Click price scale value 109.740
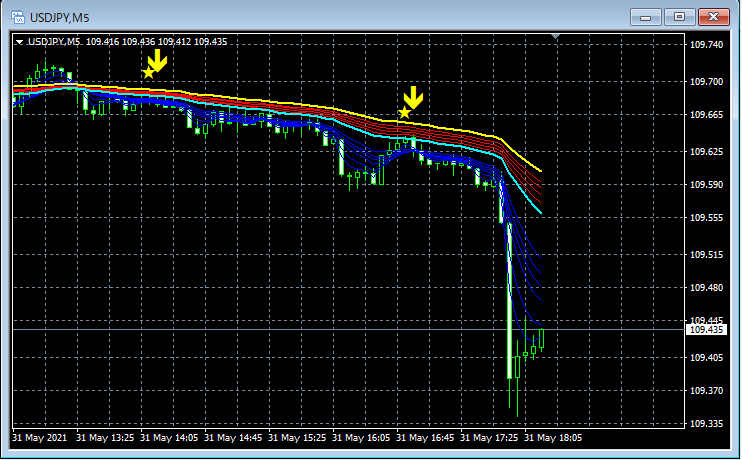Screen dimensions: 742x460 [x=707, y=45]
